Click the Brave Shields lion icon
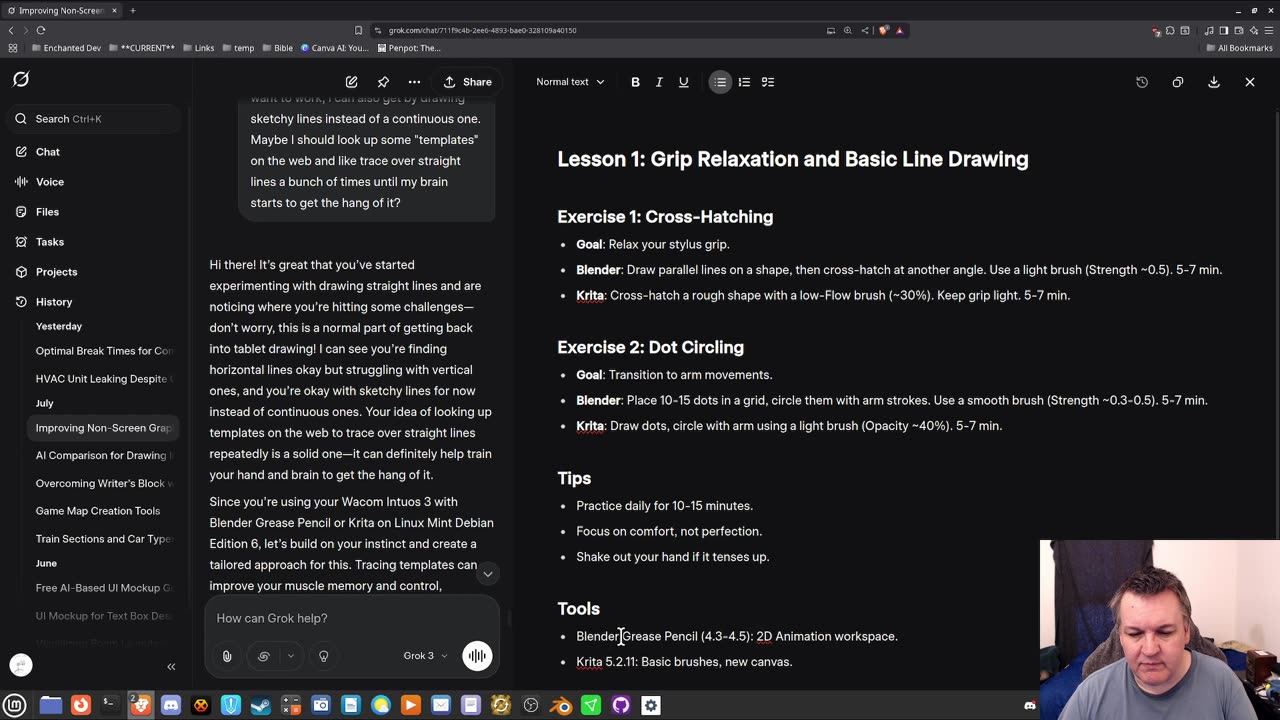This screenshot has width=1280, height=720. pyautogui.click(x=884, y=30)
